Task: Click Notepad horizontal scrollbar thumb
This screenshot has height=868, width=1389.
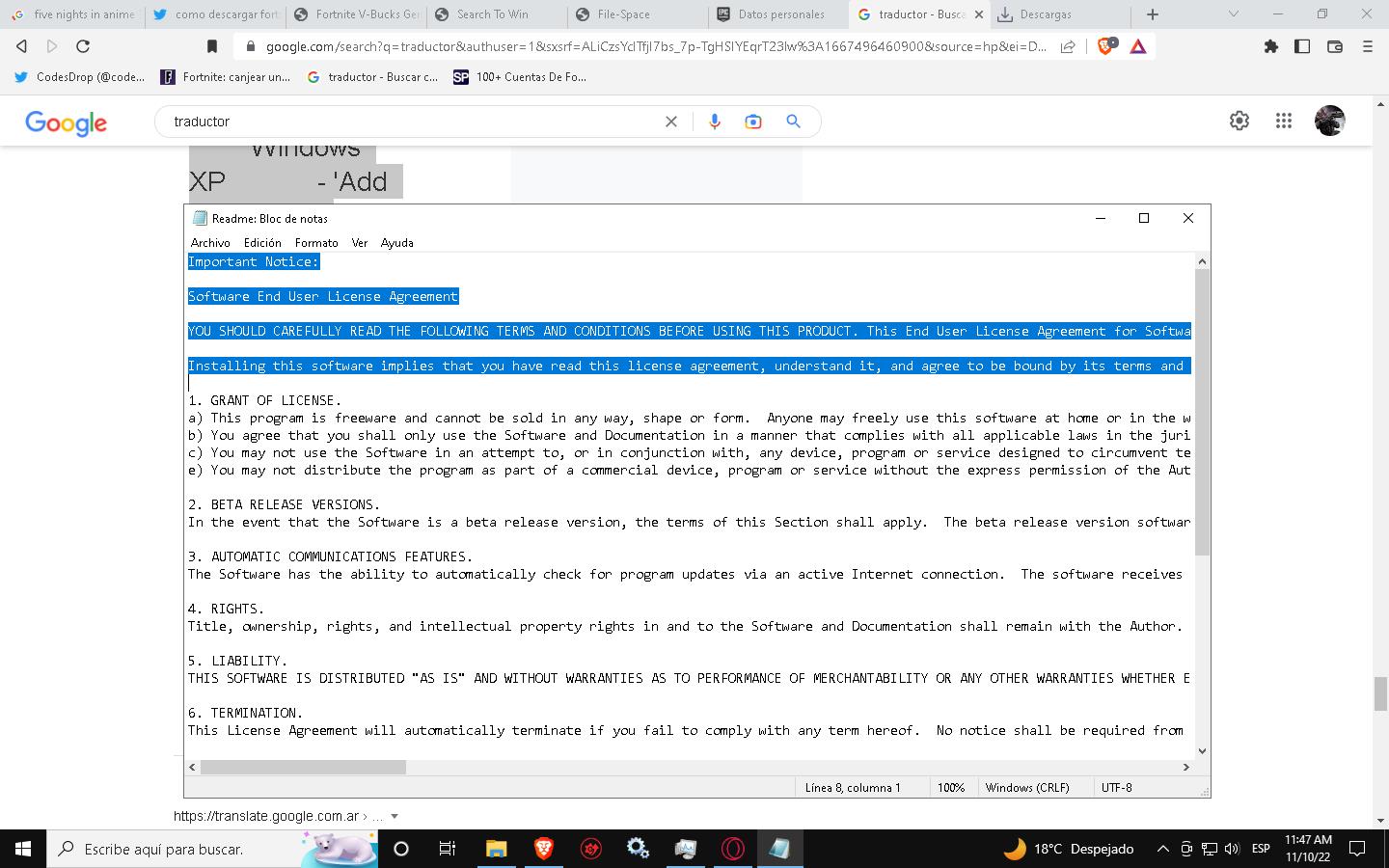Action: (x=303, y=768)
